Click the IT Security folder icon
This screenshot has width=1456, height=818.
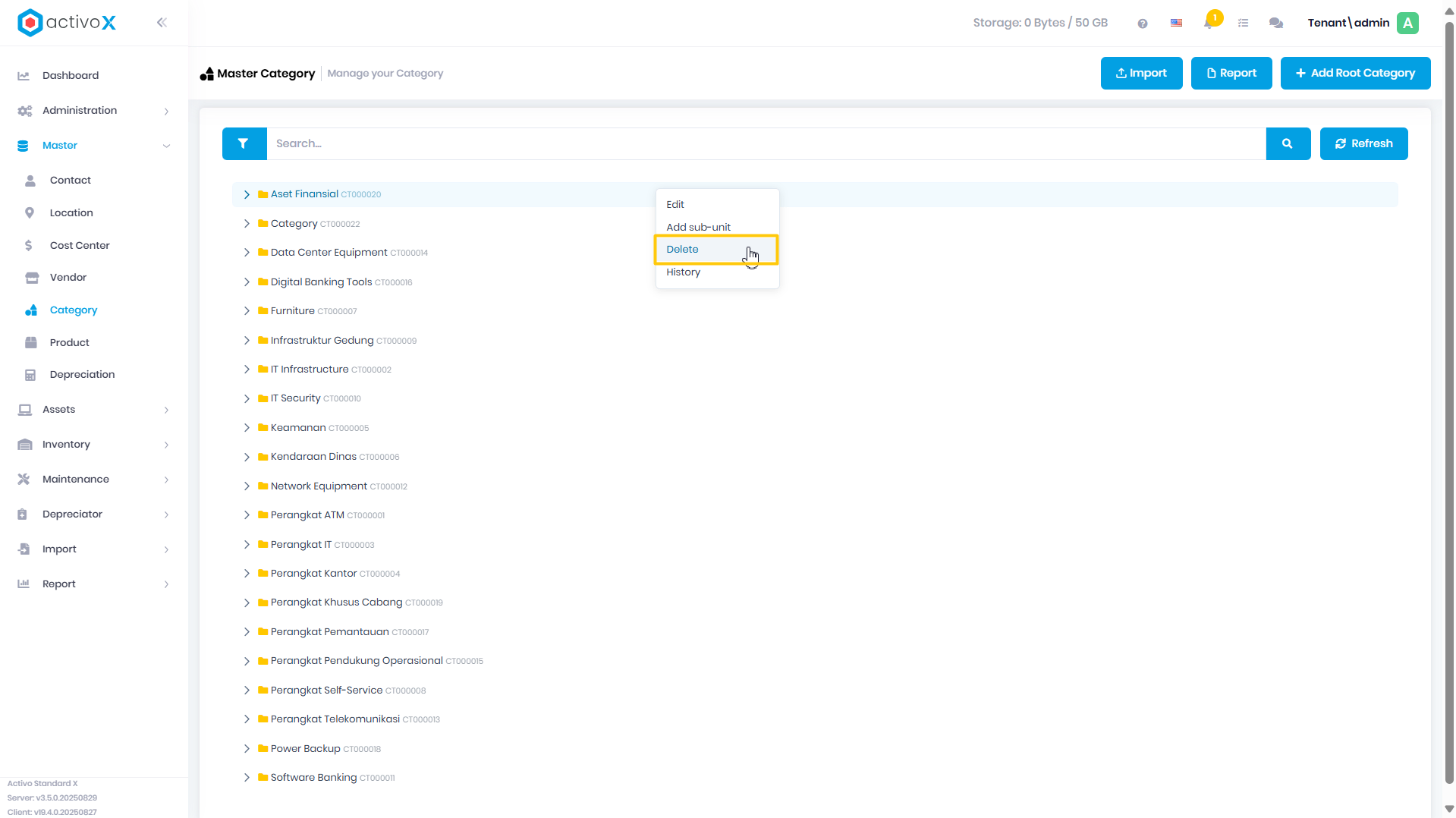pyautogui.click(x=263, y=398)
